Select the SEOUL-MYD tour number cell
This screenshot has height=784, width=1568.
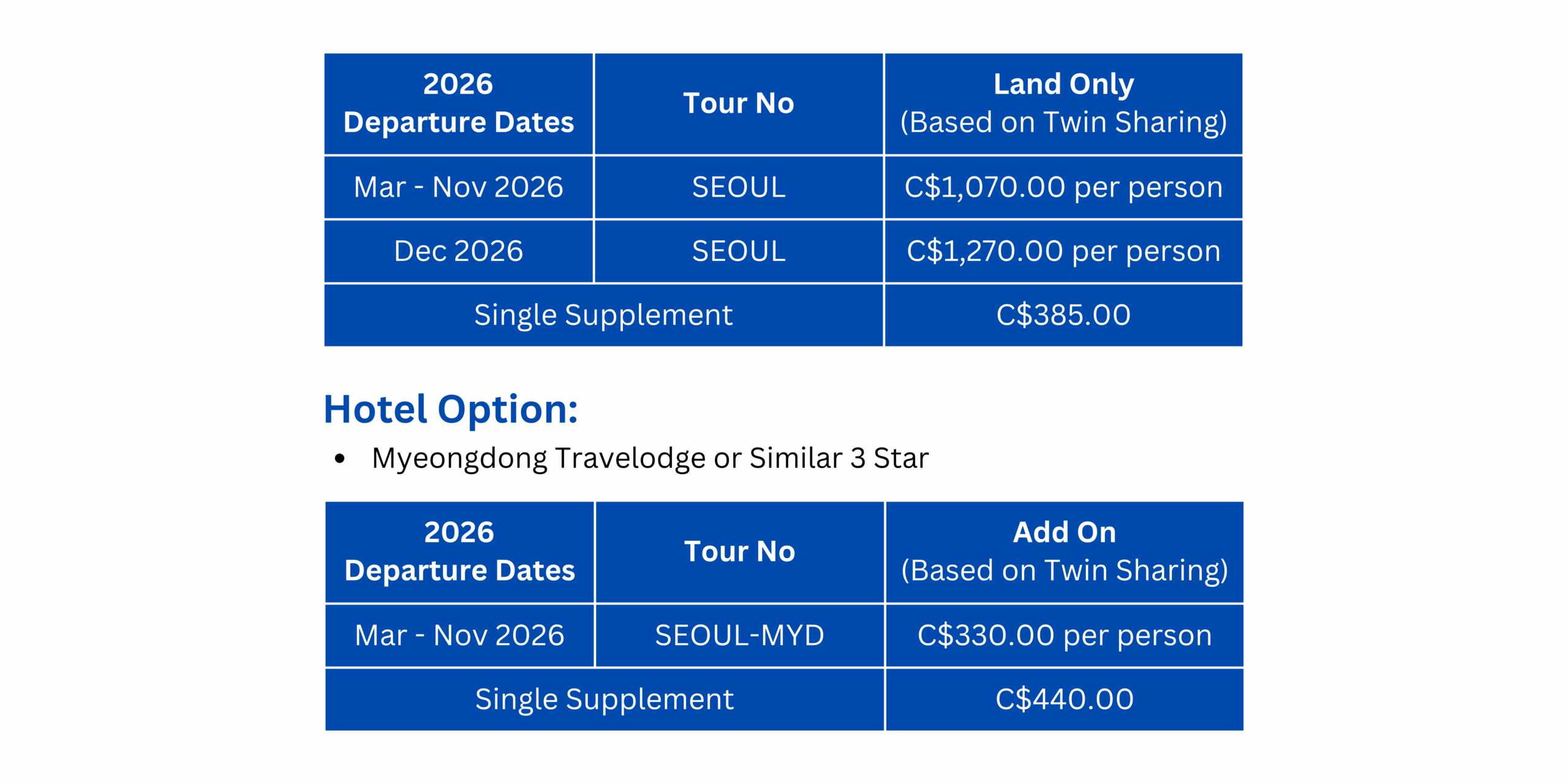tap(739, 635)
